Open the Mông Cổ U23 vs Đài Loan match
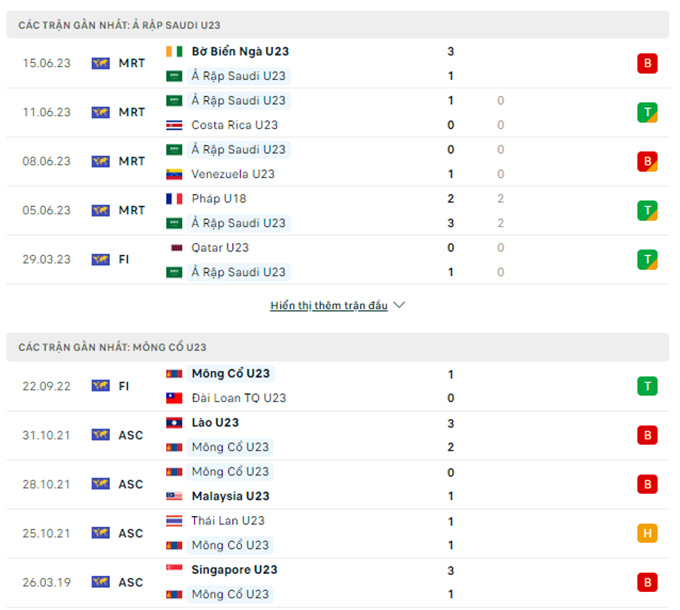Viewport: 680px width, 610px height. pyautogui.click(x=340, y=386)
